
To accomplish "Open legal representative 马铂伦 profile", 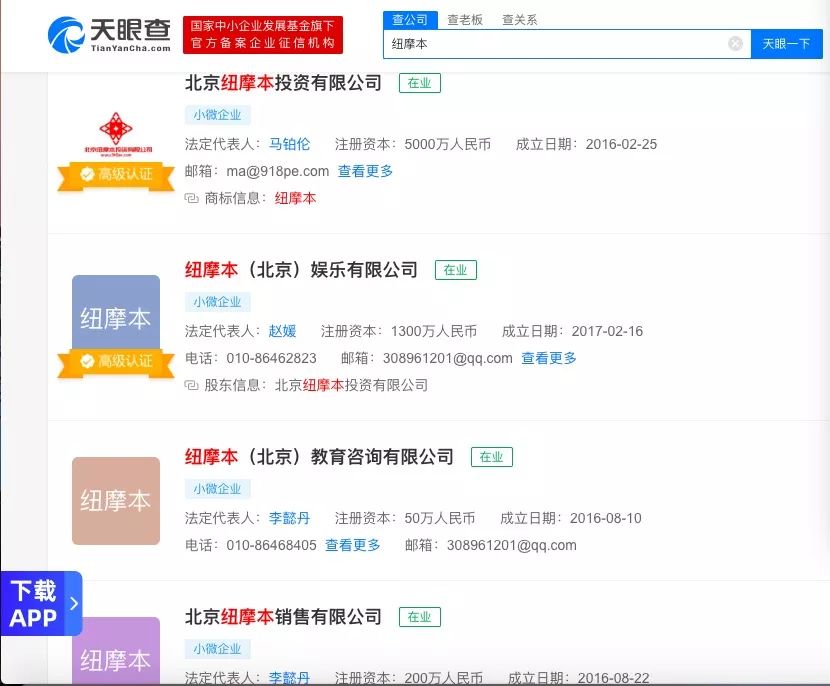I will 289,143.
